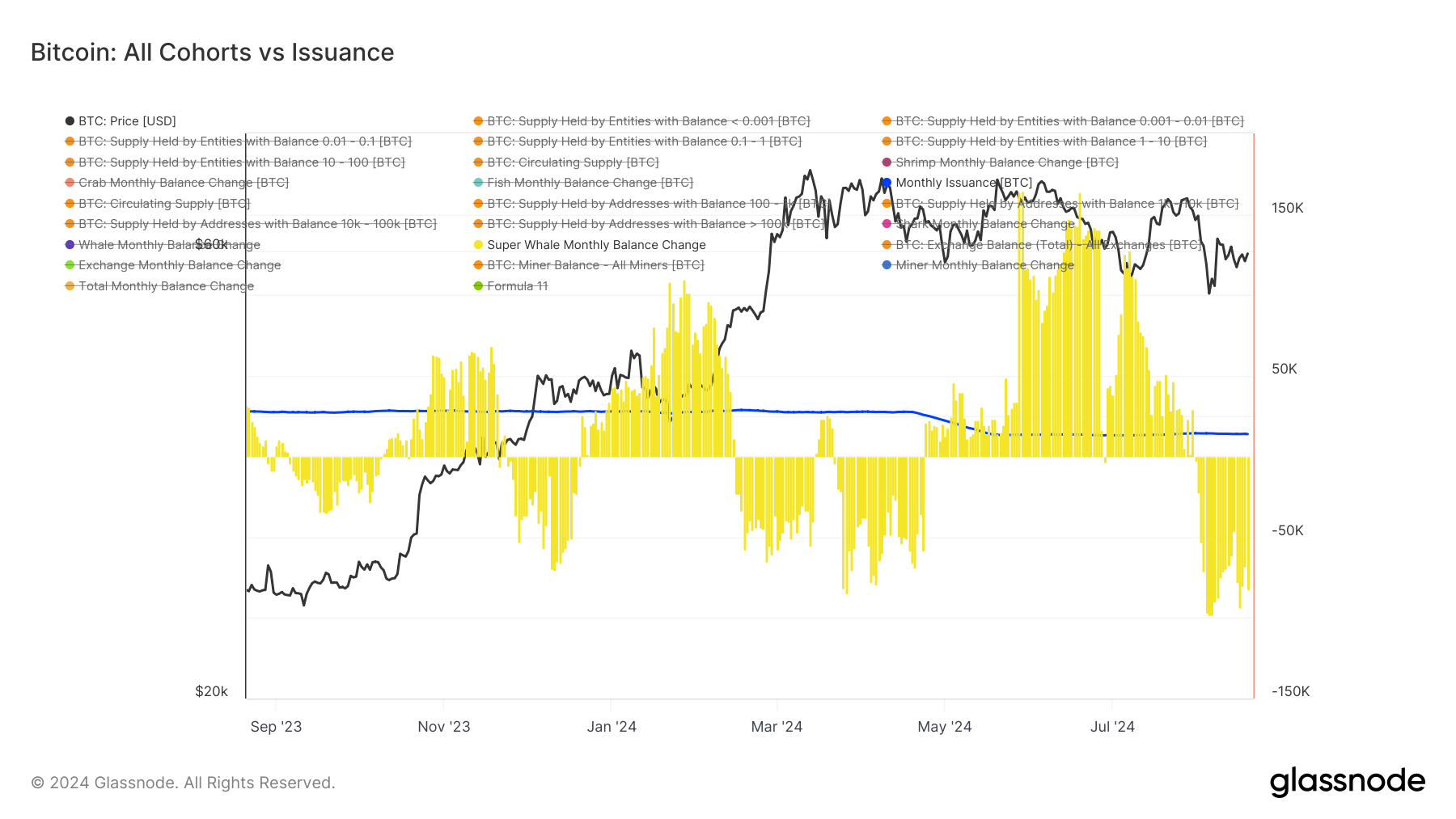Viewport: 1456px width, 819px height.
Task: Click the green dot beside Formula 11
Action: point(478,286)
